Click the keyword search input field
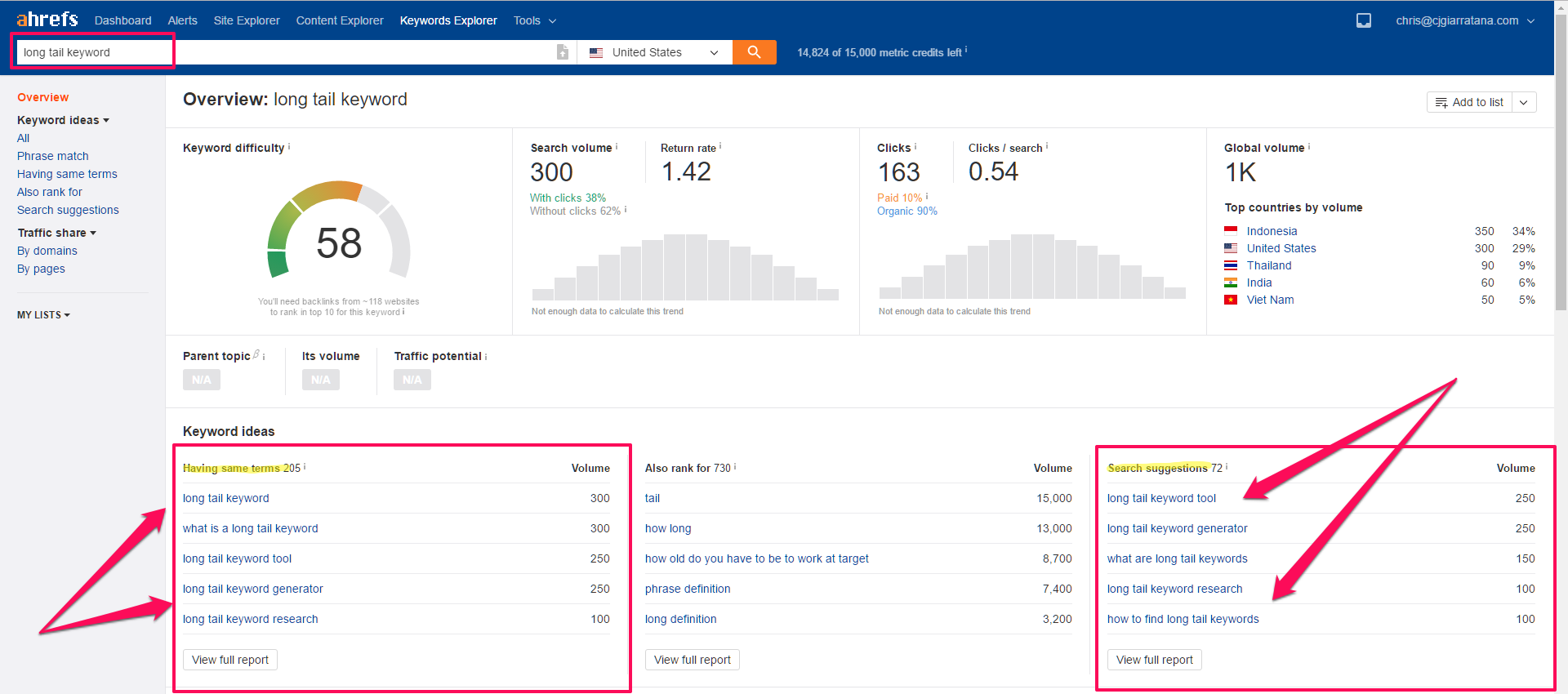The width and height of the screenshot is (1568, 694). [x=94, y=52]
